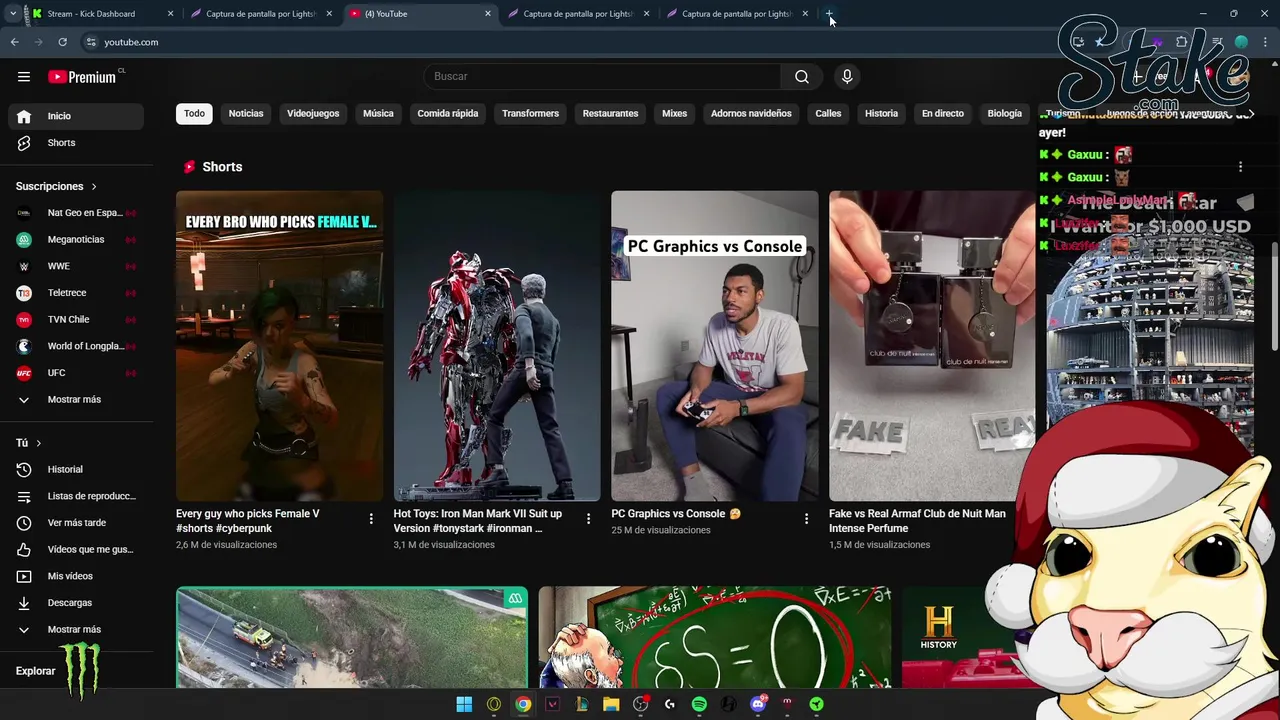1280x720 pixels.
Task: Open options menu for Iron Man short
Action: click(588, 519)
